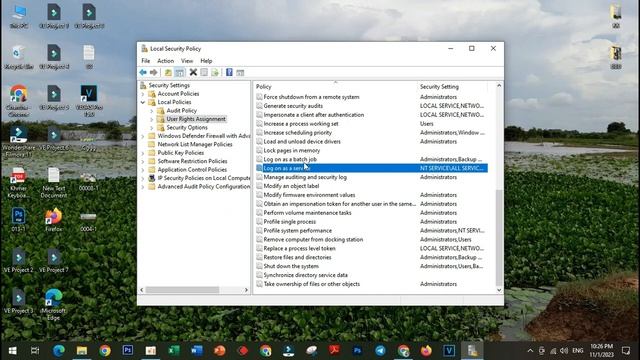640x360 pixels.
Task: Open the Action menu
Action: point(165,61)
